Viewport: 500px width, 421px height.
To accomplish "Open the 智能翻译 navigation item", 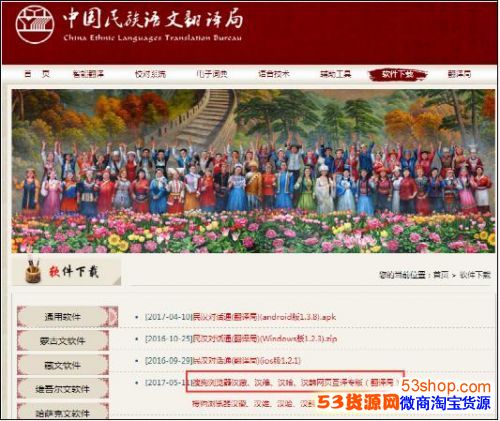I will (x=88, y=74).
